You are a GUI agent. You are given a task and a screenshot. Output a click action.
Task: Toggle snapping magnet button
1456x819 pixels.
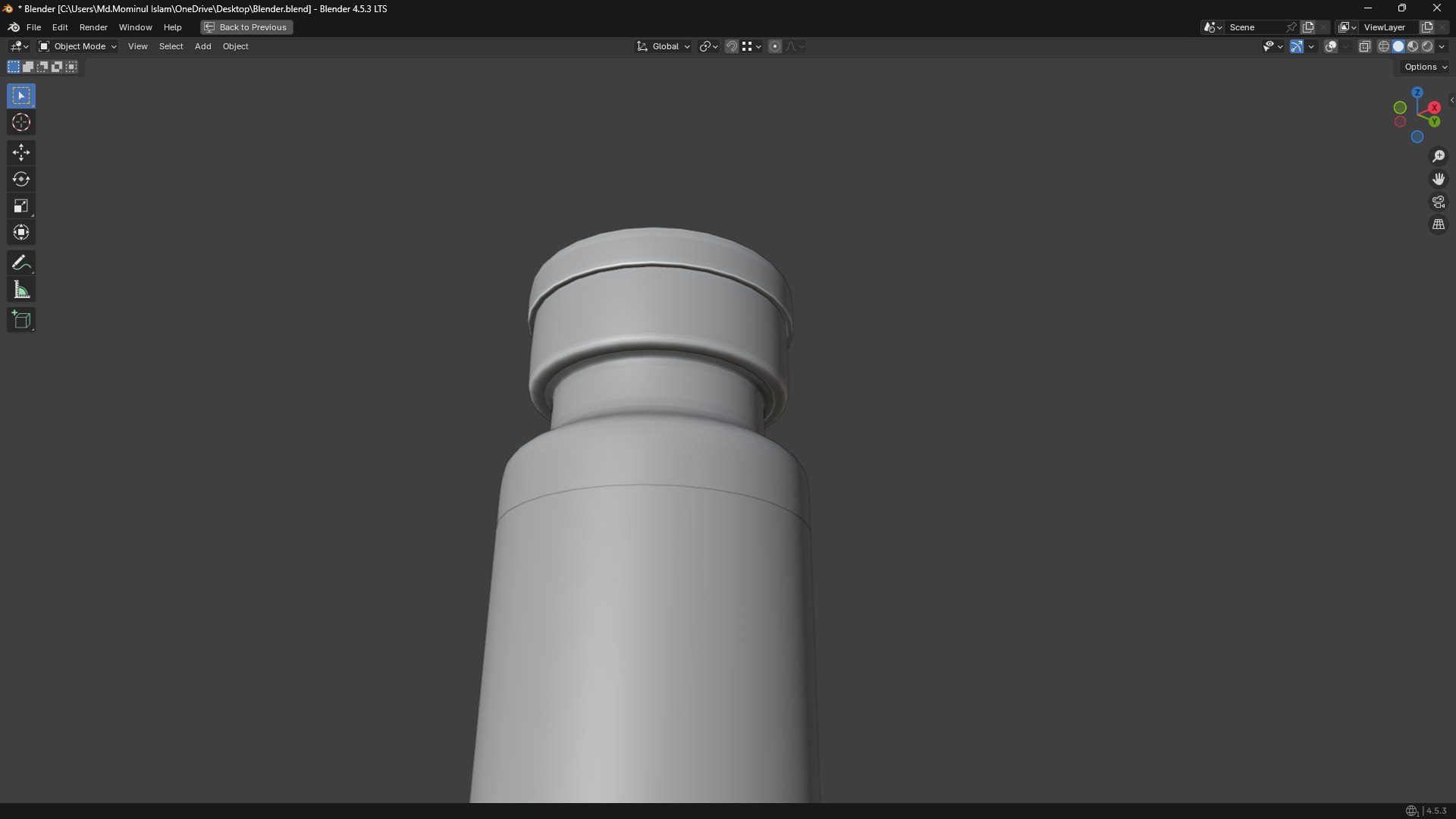pyautogui.click(x=731, y=47)
